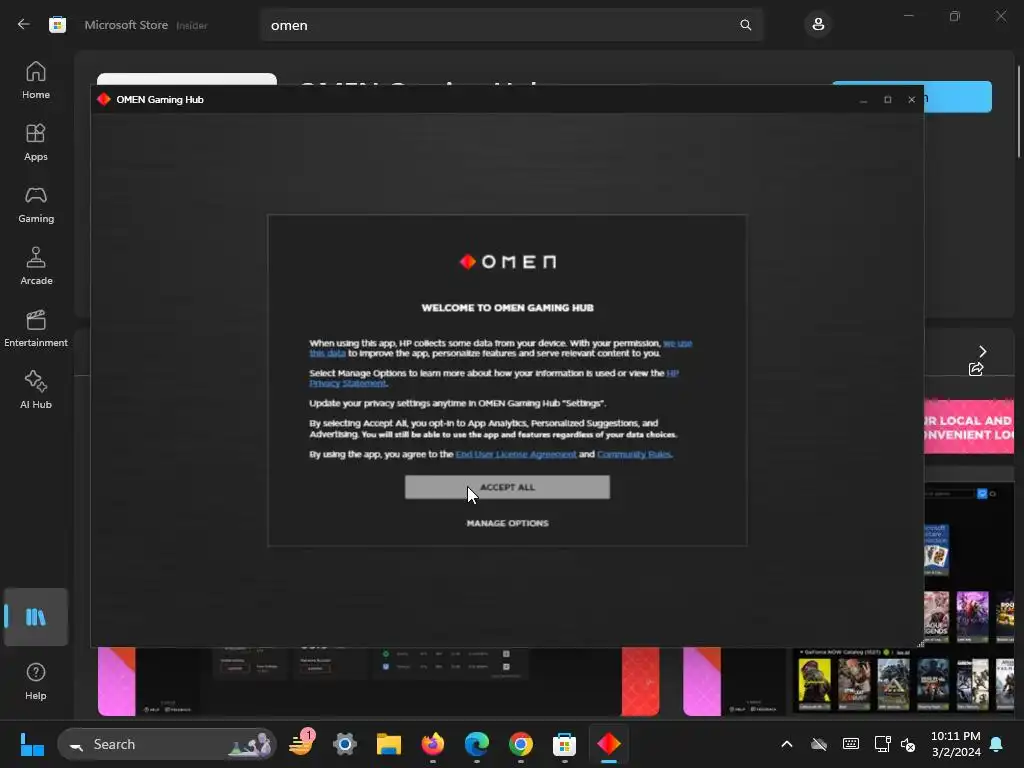Image resolution: width=1024 pixels, height=768 pixels.
Task: Open AI Hub in the Store sidebar
Action: pyautogui.click(x=36, y=391)
